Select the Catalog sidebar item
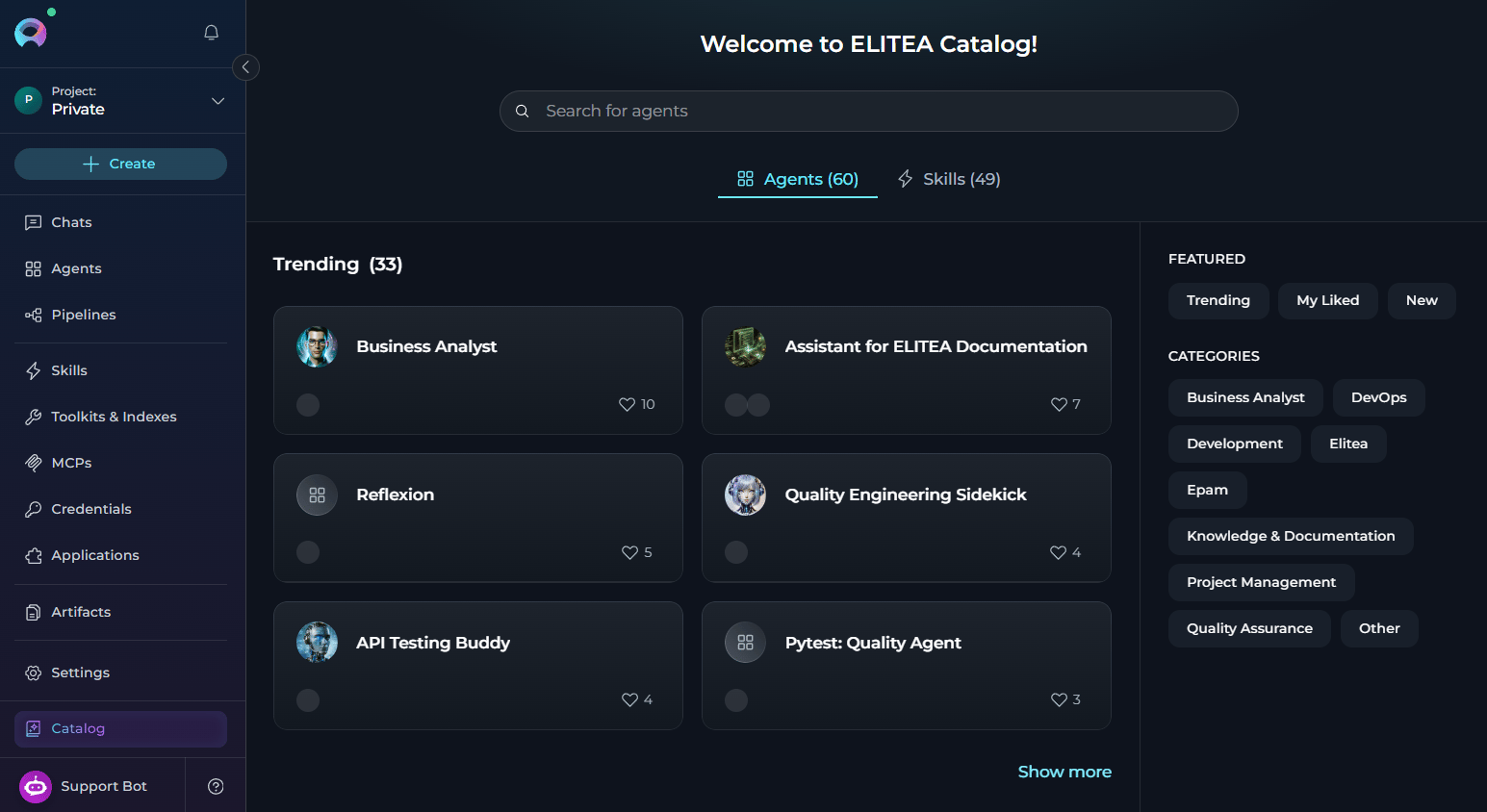 pyautogui.click(x=120, y=728)
